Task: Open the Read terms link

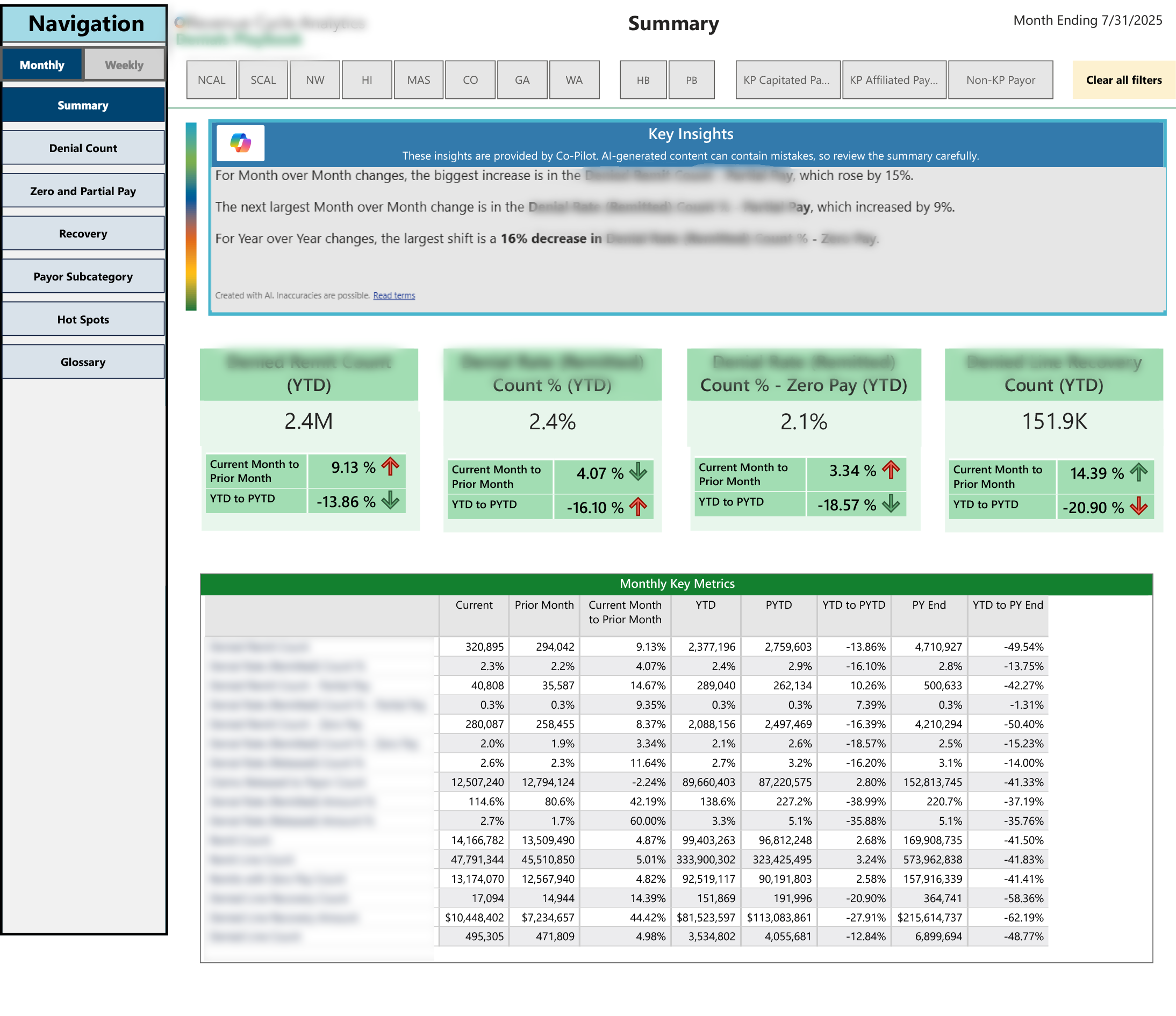Action: pyautogui.click(x=394, y=296)
